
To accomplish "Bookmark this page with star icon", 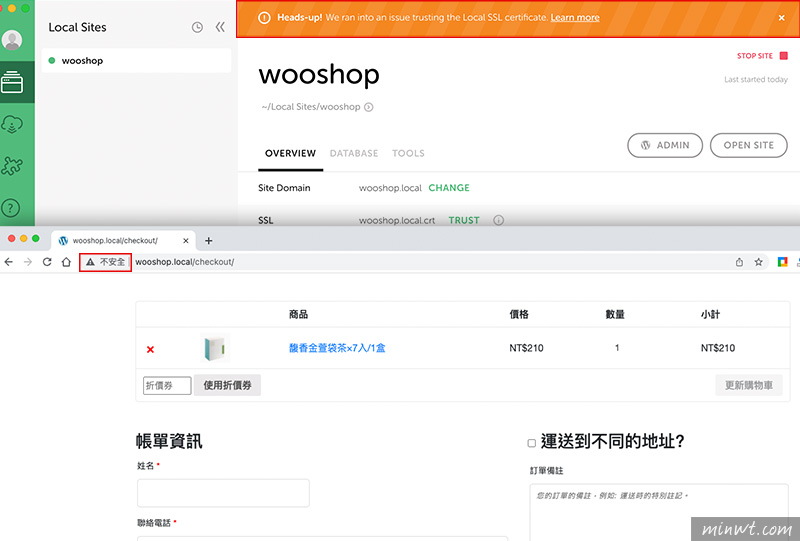I will coord(758,262).
